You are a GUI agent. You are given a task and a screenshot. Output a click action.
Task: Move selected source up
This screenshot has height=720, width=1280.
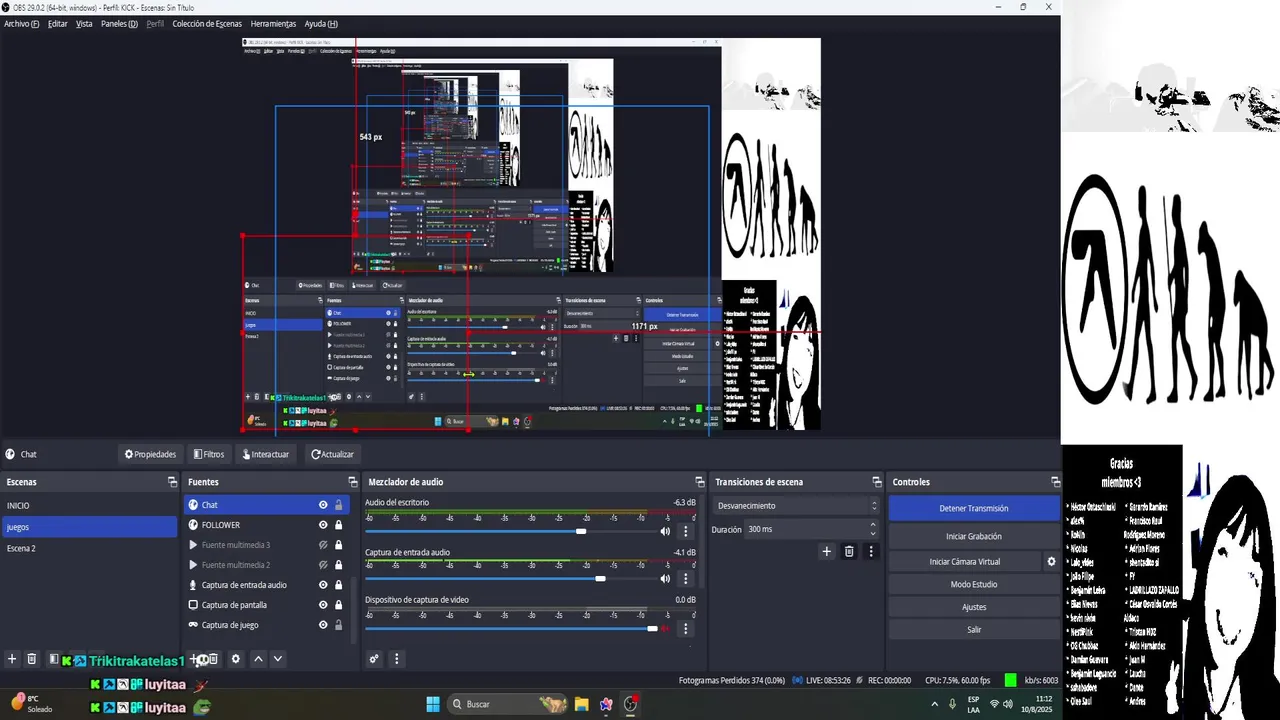(258, 659)
